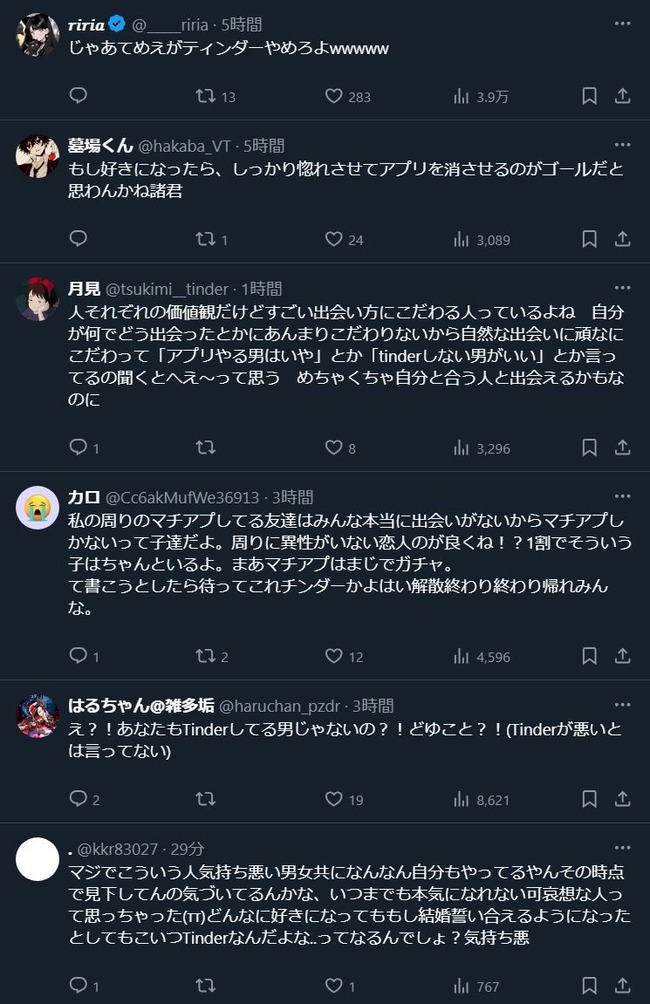
Task: Bookmark @kkr83027's tweet
Action: (590, 986)
